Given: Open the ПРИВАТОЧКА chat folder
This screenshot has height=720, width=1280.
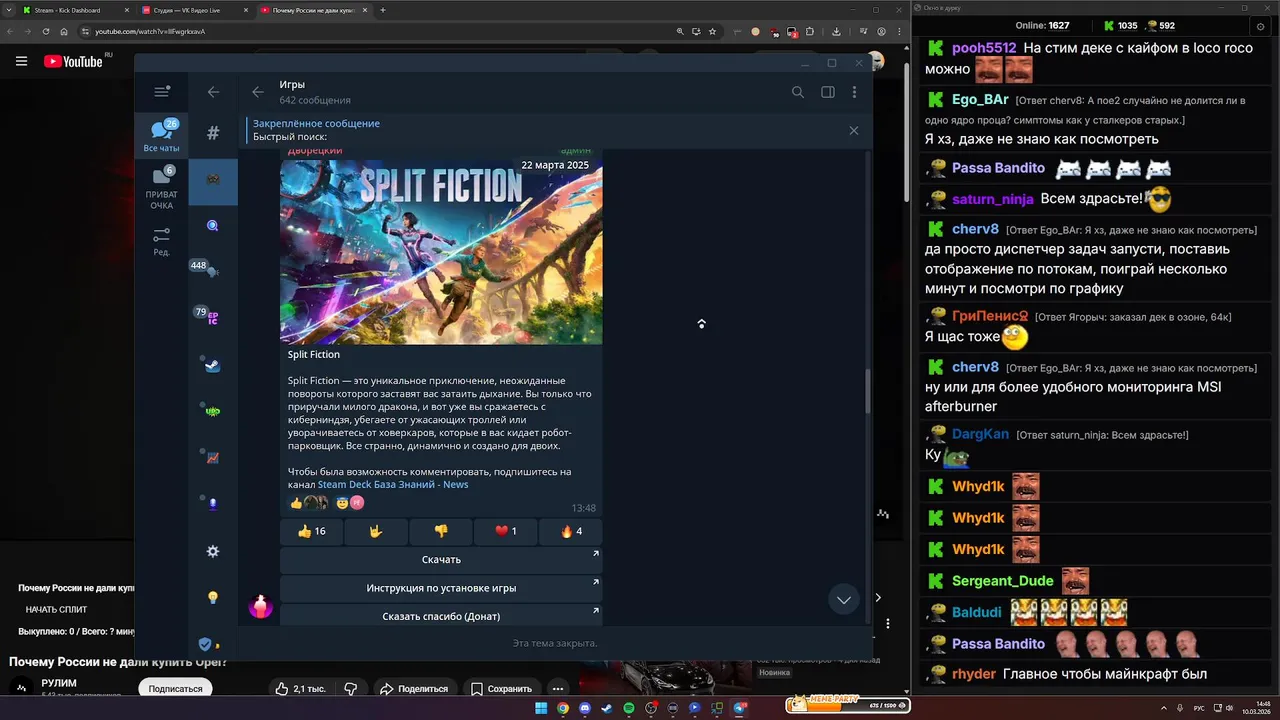Looking at the screenshot, I should pyautogui.click(x=162, y=187).
